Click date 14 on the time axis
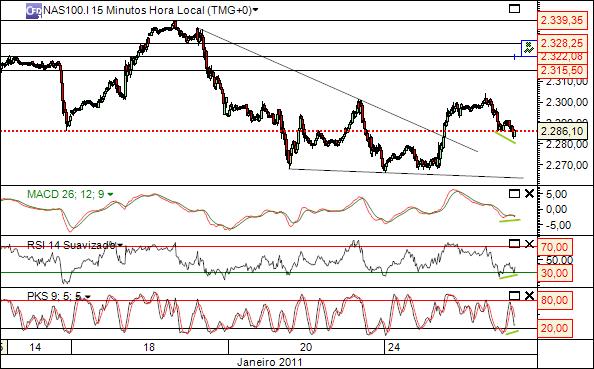 pyautogui.click(x=35, y=347)
